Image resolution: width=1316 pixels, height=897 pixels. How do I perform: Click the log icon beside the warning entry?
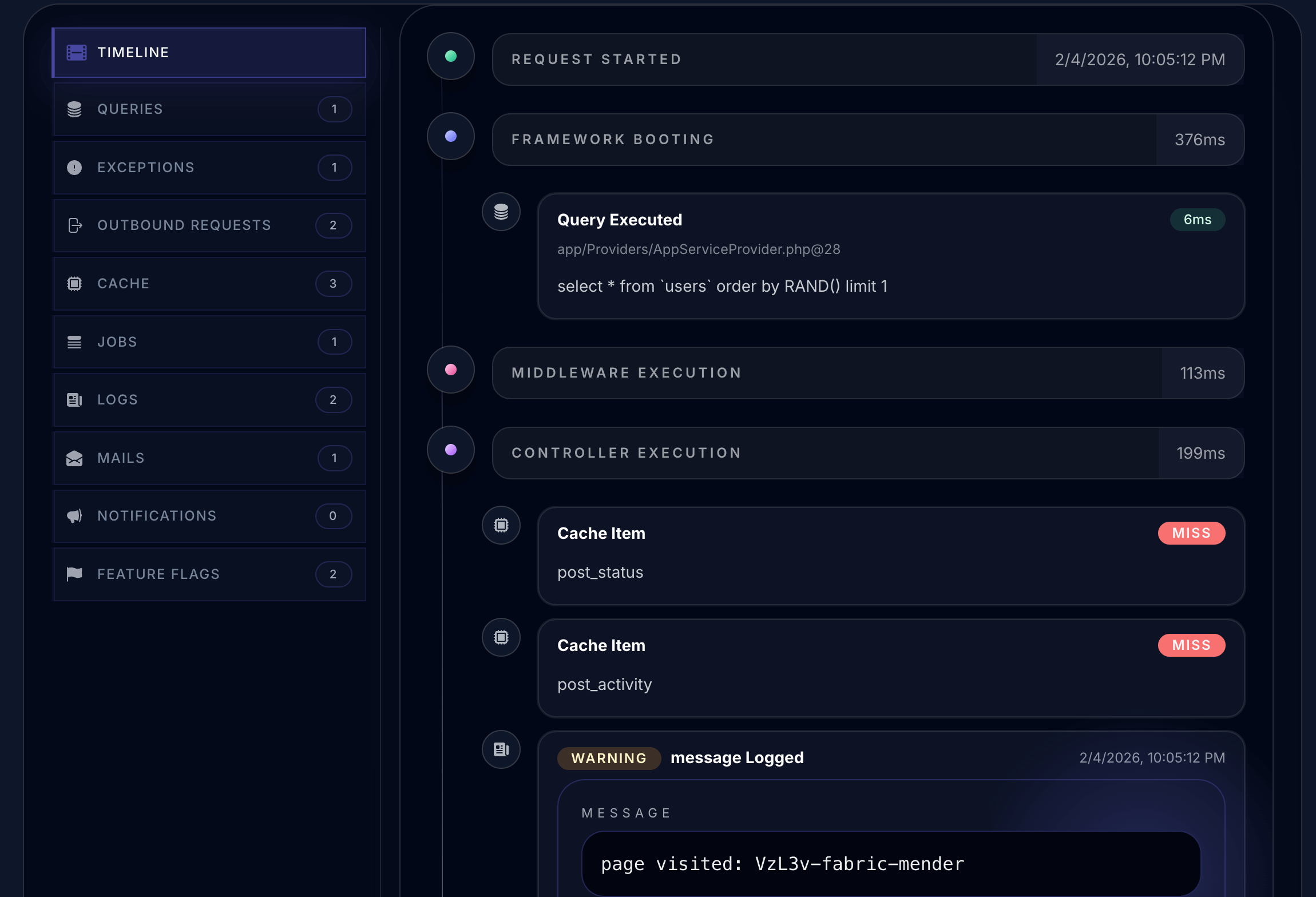coord(501,749)
